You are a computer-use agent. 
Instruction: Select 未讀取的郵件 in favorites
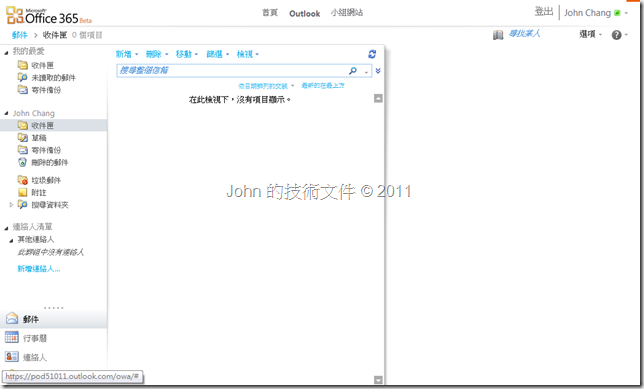(x=53, y=77)
